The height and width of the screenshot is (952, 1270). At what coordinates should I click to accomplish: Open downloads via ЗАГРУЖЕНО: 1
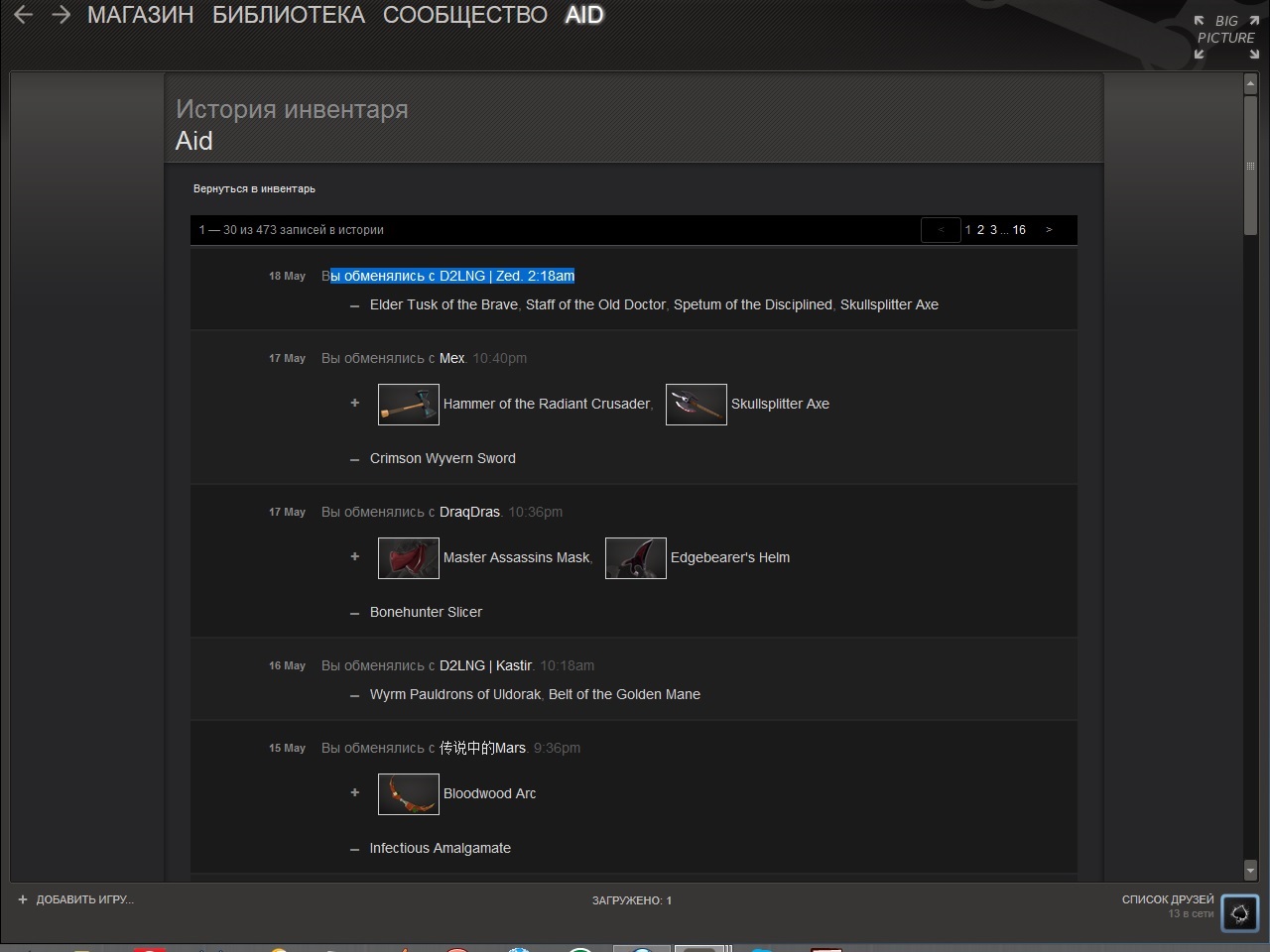click(632, 900)
